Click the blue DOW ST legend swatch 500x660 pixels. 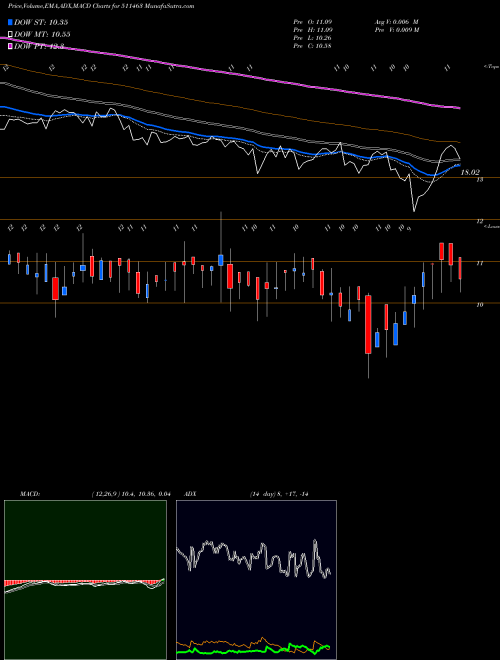coord(10,22)
